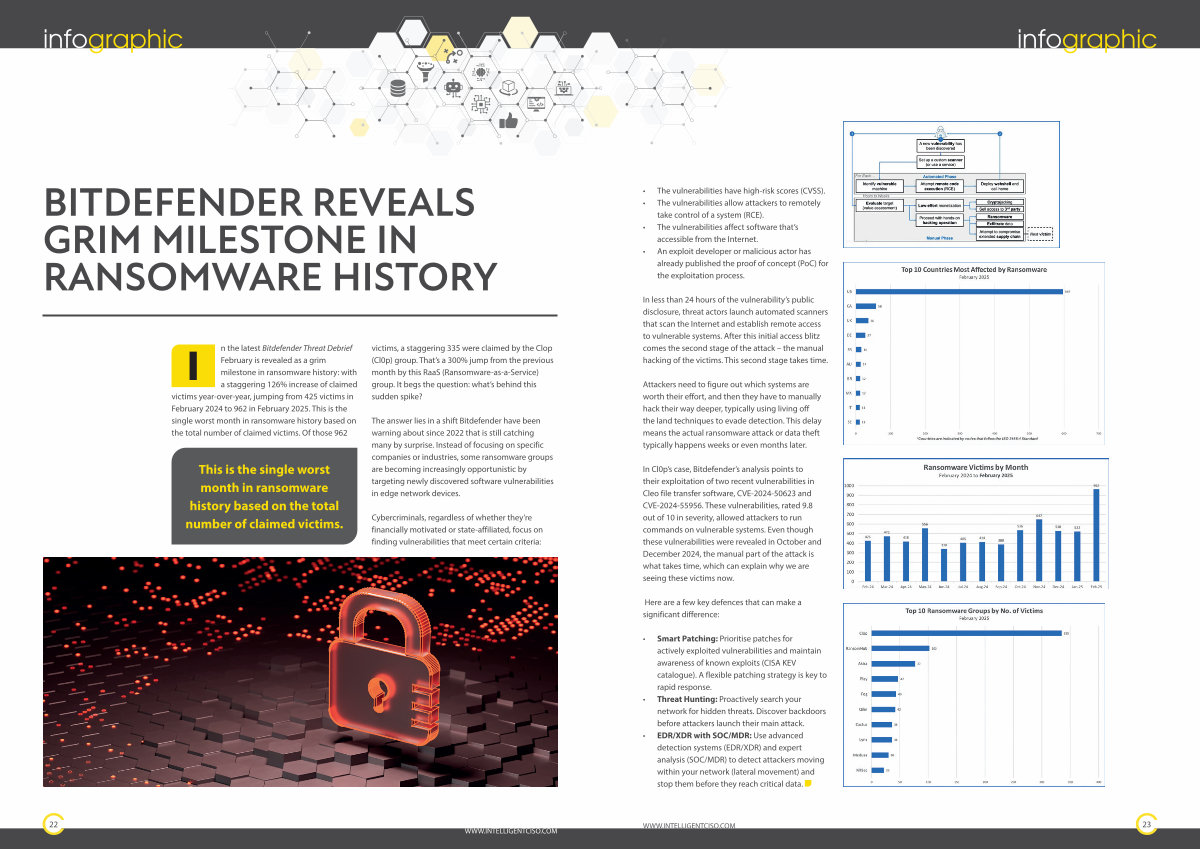
Task: Click the processor chip icon
Action: point(479,103)
